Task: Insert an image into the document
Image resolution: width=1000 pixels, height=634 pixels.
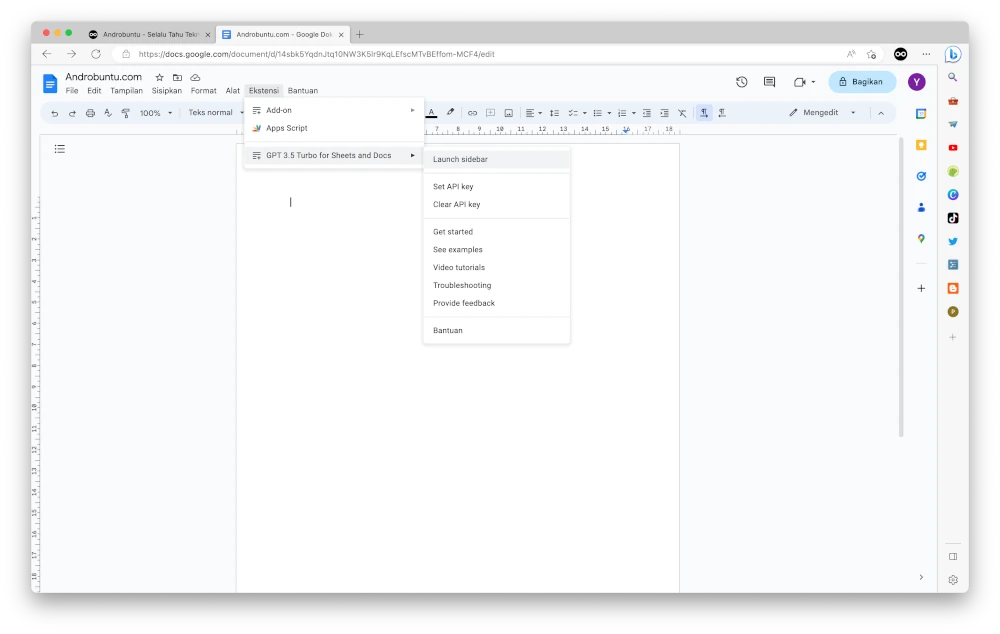Action: pyautogui.click(x=508, y=112)
